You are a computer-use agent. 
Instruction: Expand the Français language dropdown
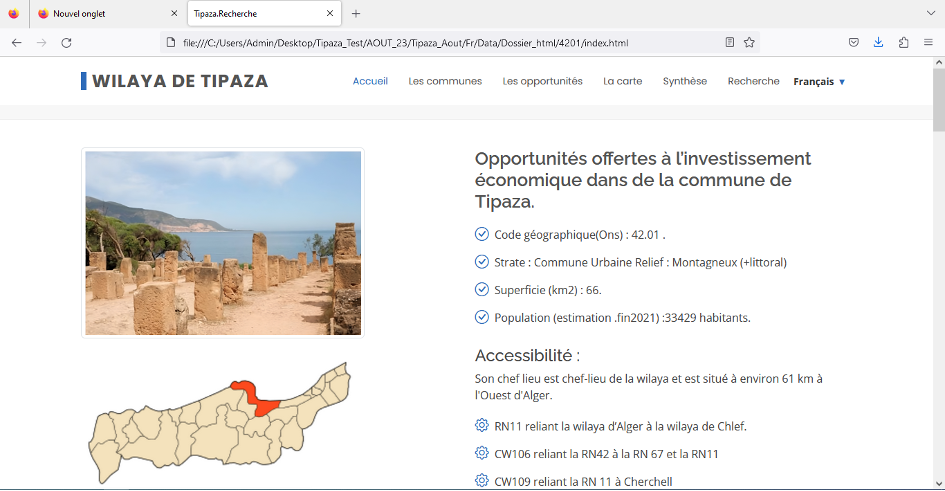(x=819, y=82)
